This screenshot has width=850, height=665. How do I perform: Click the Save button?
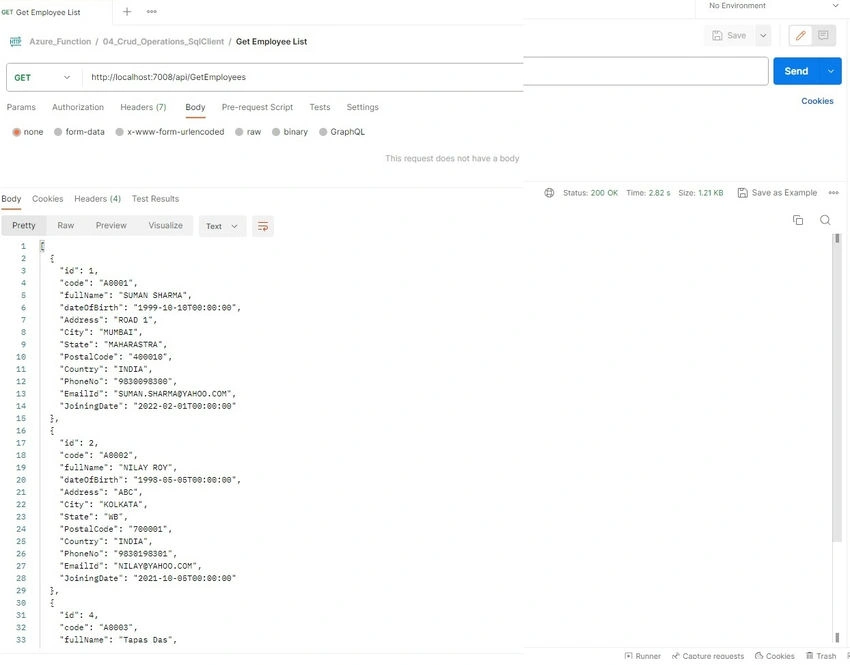tap(729, 36)
